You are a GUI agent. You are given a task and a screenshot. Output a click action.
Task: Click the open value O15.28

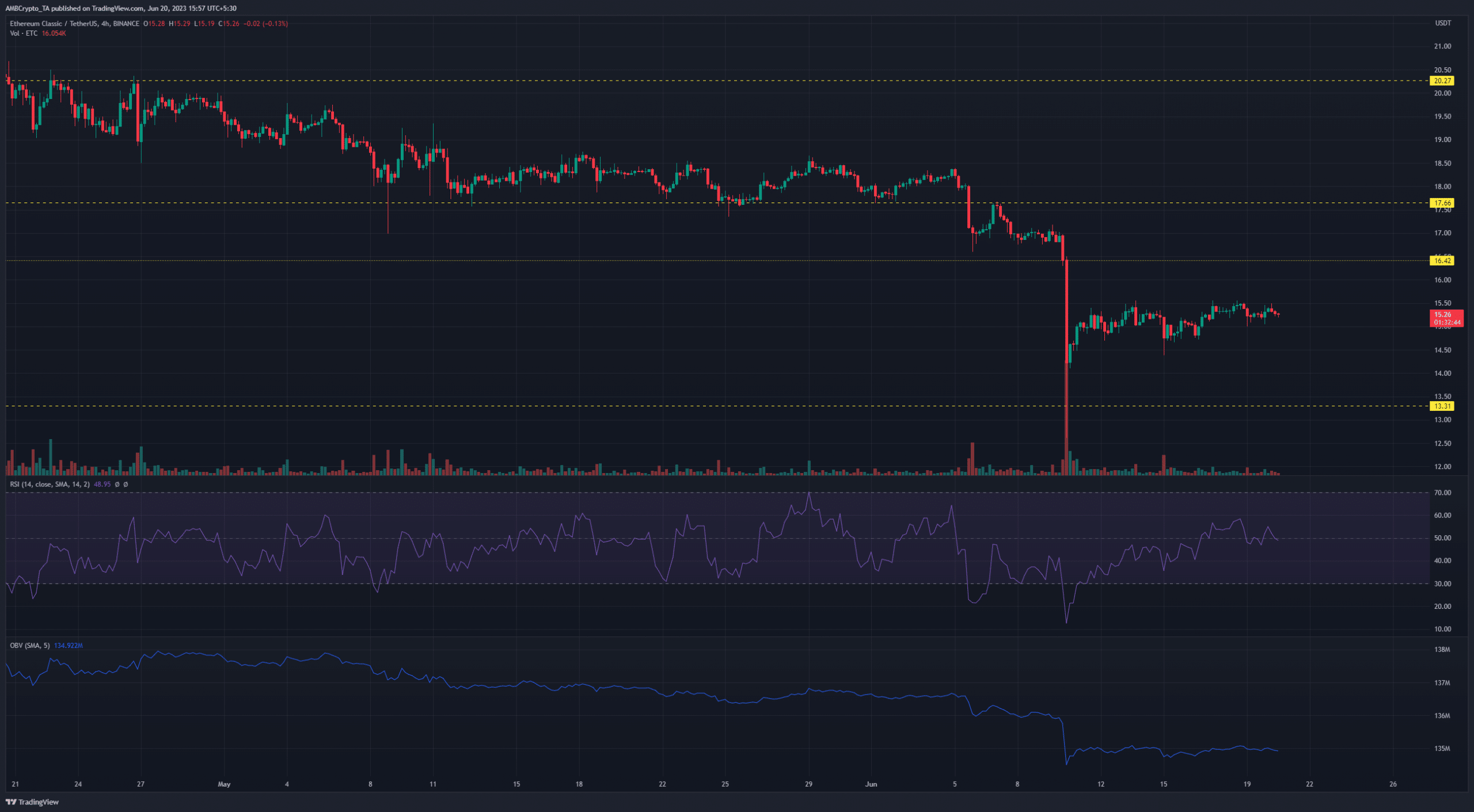click(154, 24)
